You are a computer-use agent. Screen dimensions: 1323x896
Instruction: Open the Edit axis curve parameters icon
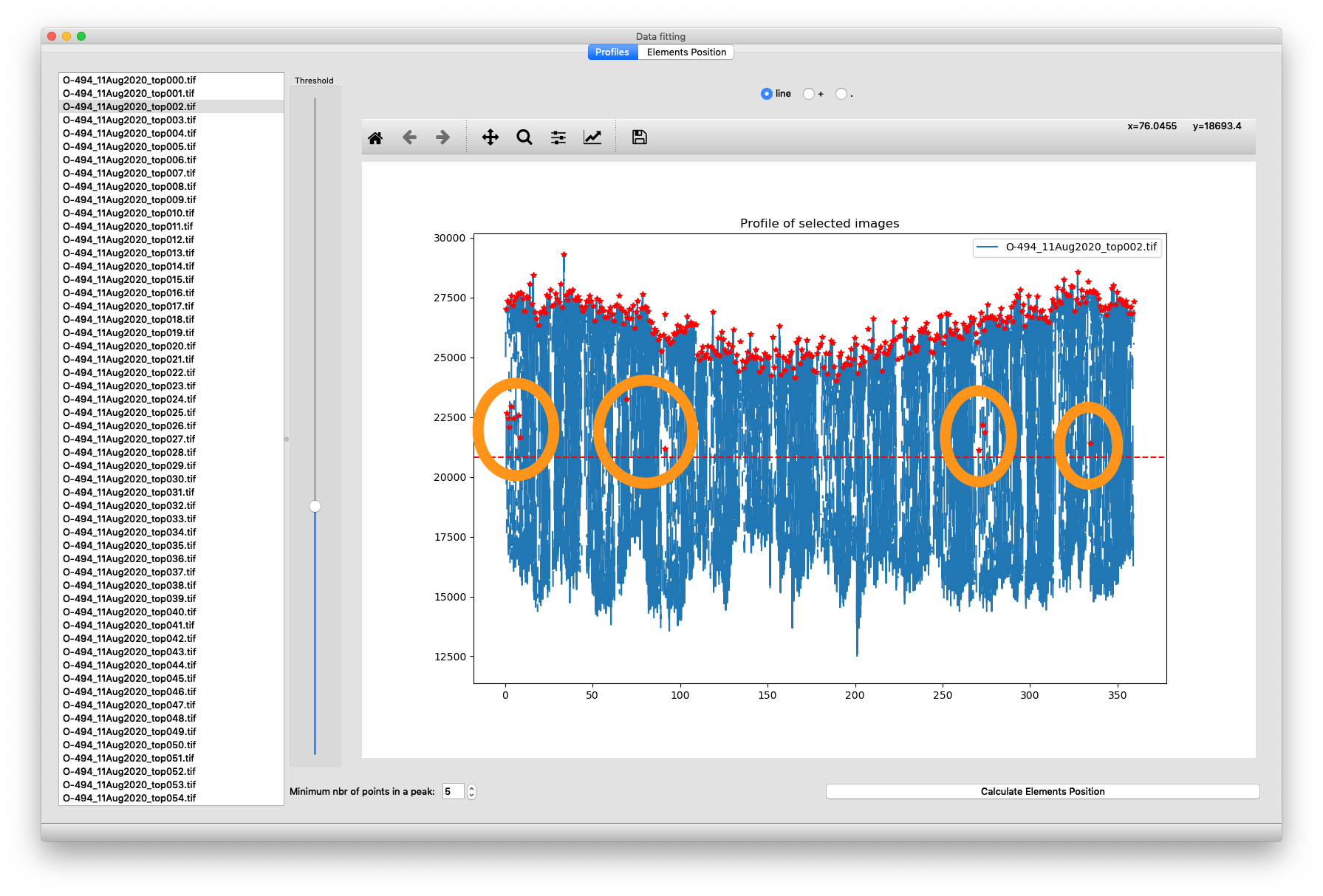592,137
